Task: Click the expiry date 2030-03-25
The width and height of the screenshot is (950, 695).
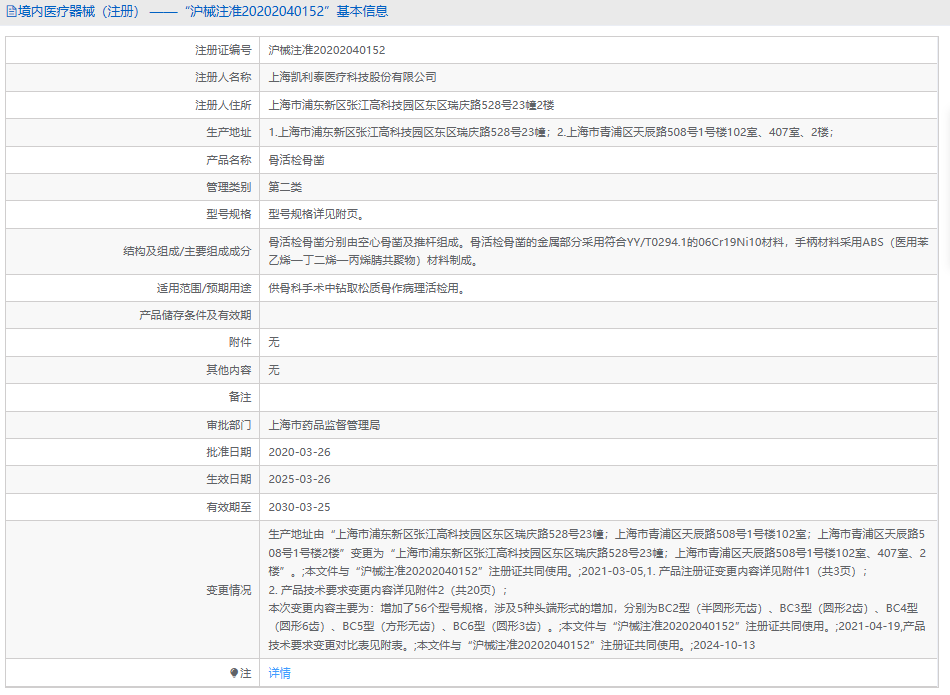Action: point(300,507)
